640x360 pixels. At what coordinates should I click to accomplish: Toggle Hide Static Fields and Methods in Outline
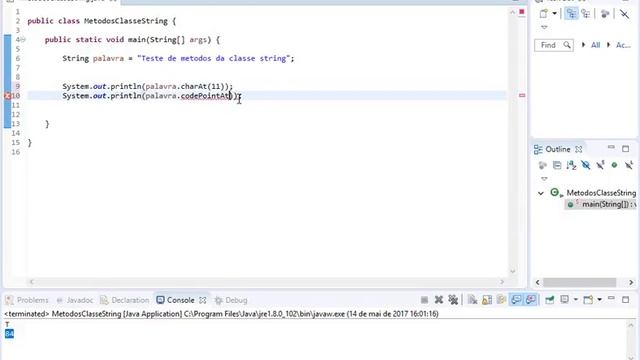click(x=600, y=165)
